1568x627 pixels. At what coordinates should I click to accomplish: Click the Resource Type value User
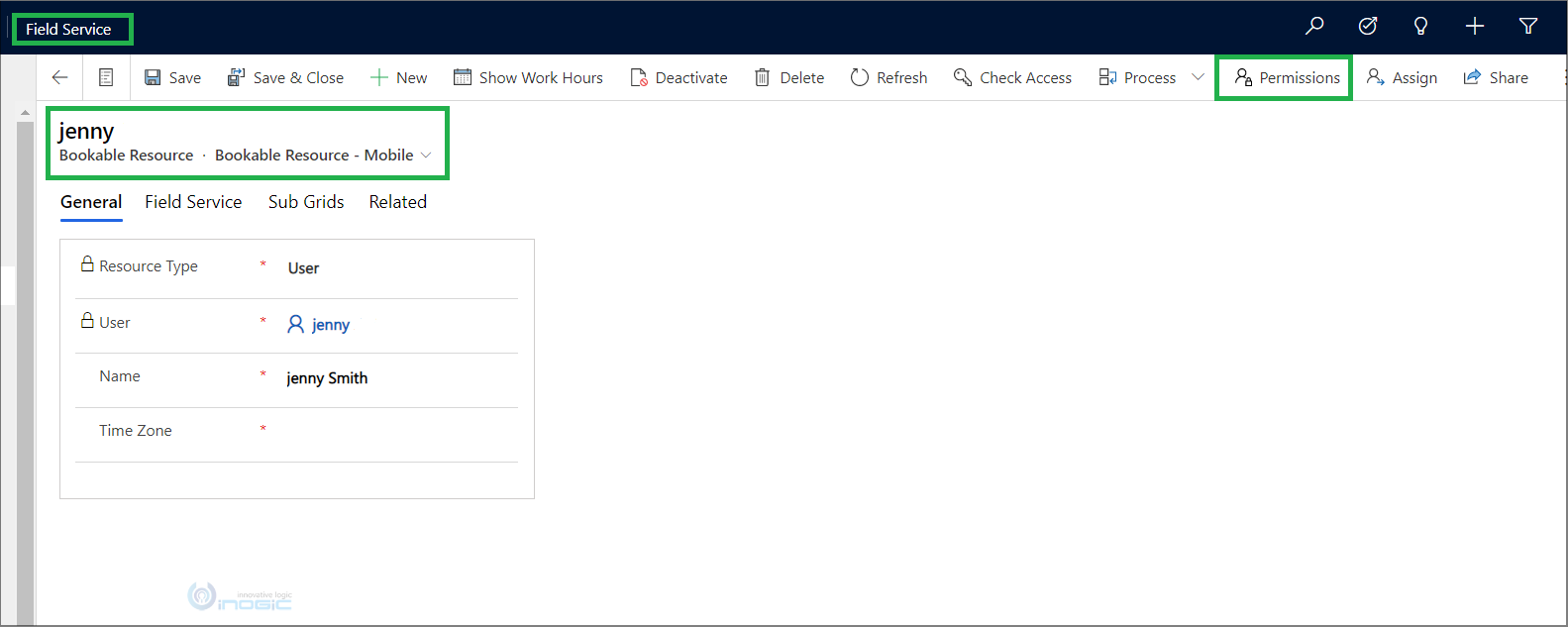[x=303, y=268]
